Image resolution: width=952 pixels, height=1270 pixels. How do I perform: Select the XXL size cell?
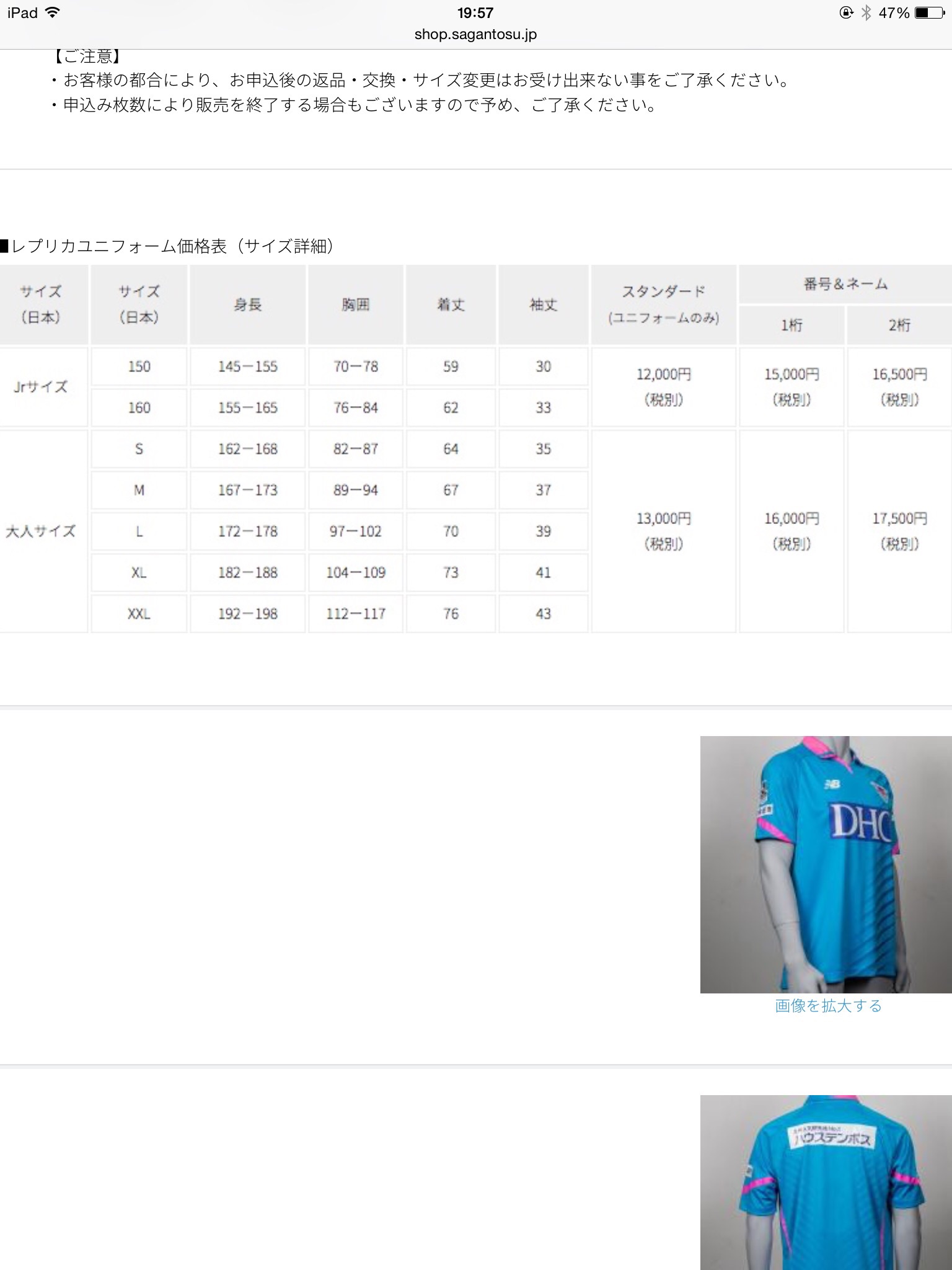point(139,614)
